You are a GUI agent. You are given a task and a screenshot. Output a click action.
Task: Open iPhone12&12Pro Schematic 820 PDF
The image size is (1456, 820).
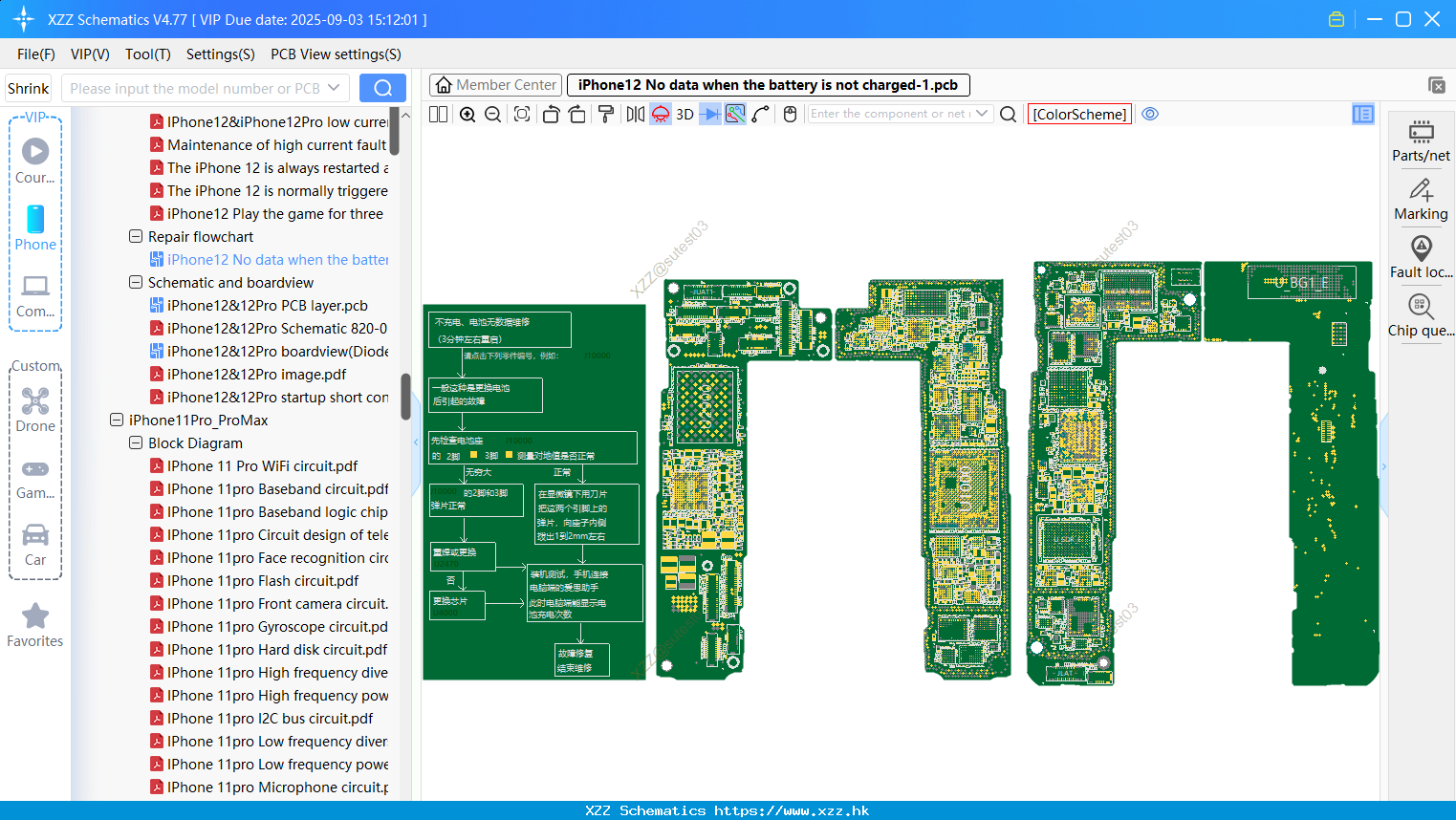point(269,329)
